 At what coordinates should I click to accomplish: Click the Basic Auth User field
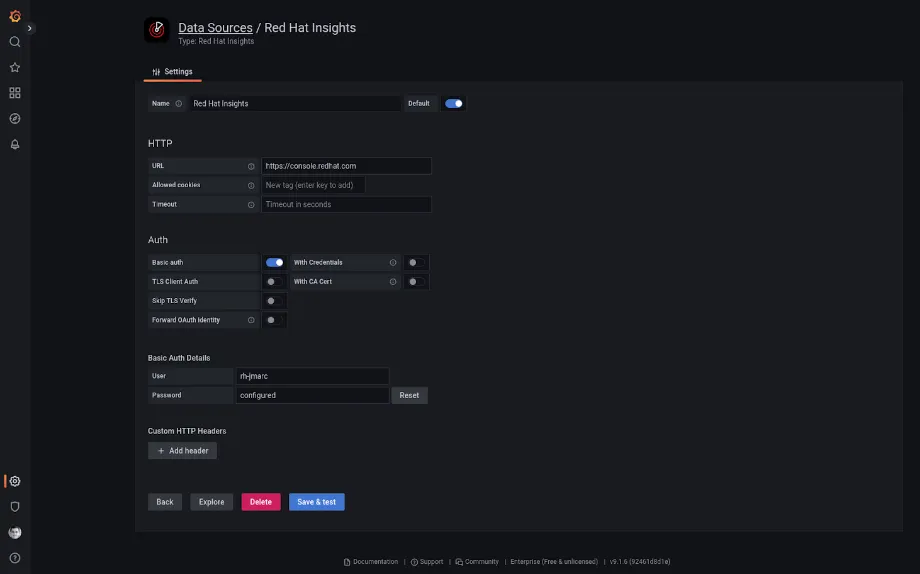[312, 376]
